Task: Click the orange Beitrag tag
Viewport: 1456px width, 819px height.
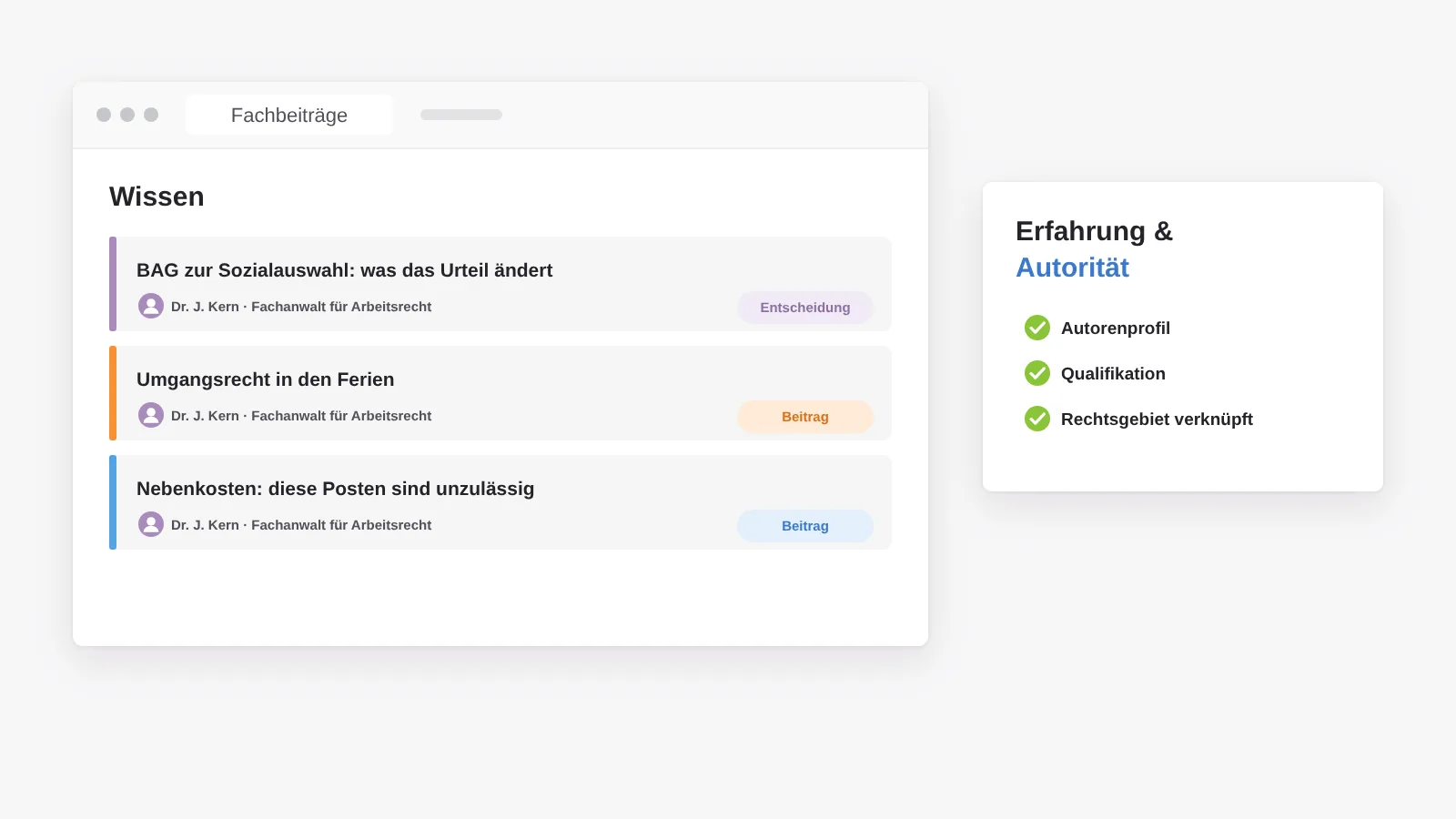Action: [805, 417]
